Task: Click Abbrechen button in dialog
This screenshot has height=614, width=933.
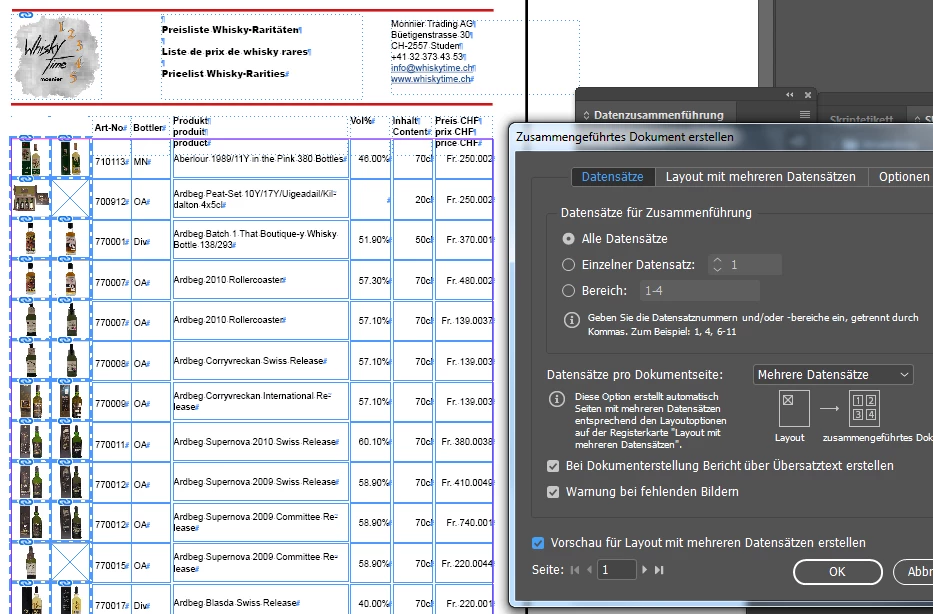Action: [915, 572]
